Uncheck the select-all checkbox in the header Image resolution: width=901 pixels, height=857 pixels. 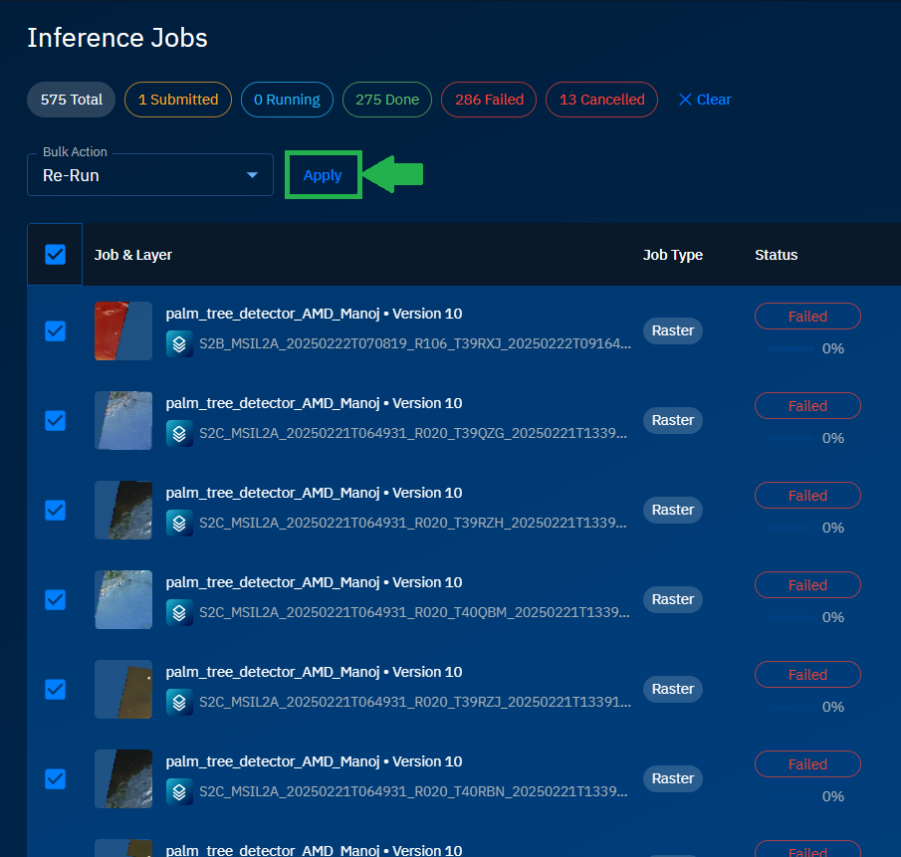pos(55,253)
